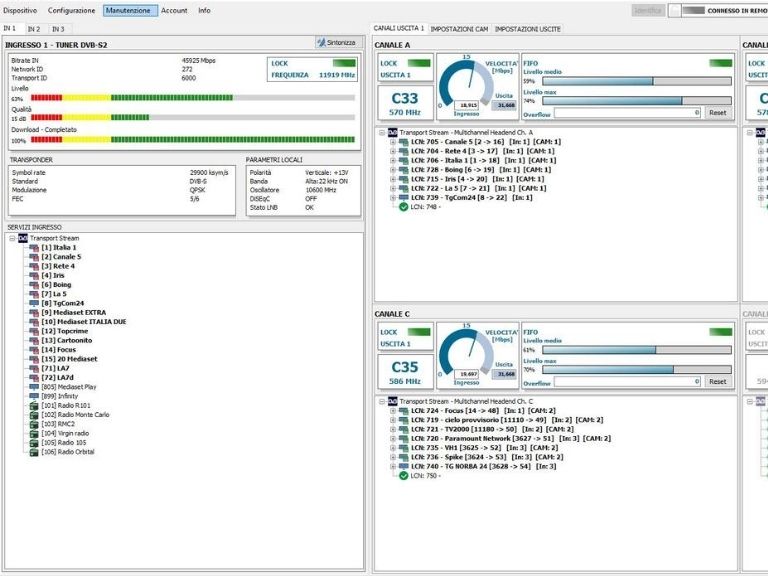Click the TgCom24 free-to-air service icon
The width and height of the screenshot is (768, 576).
[34, 304]
